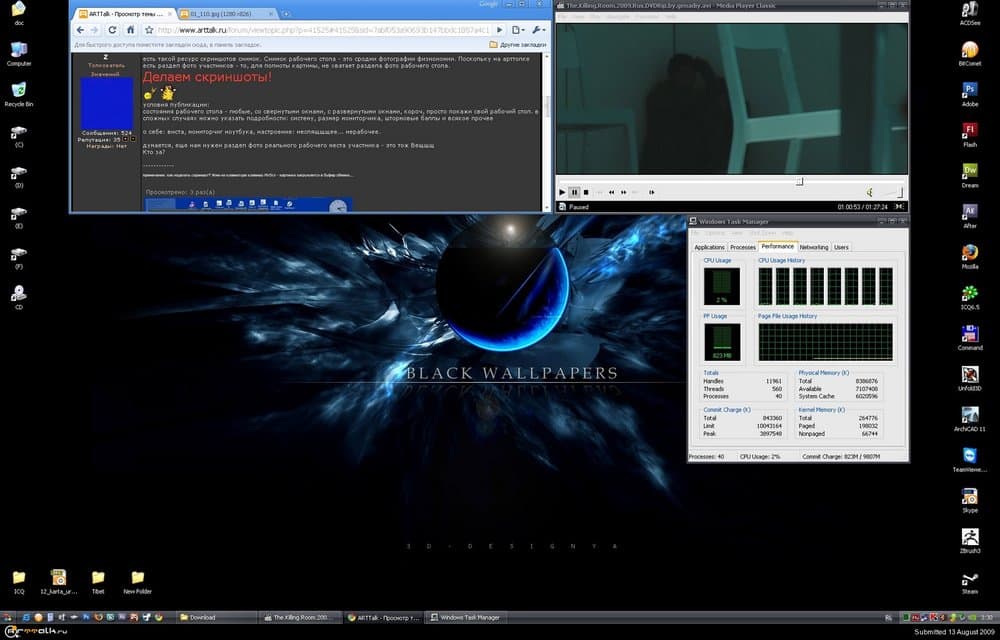Open the Skype desktop shortcut

tap(969, 501)
